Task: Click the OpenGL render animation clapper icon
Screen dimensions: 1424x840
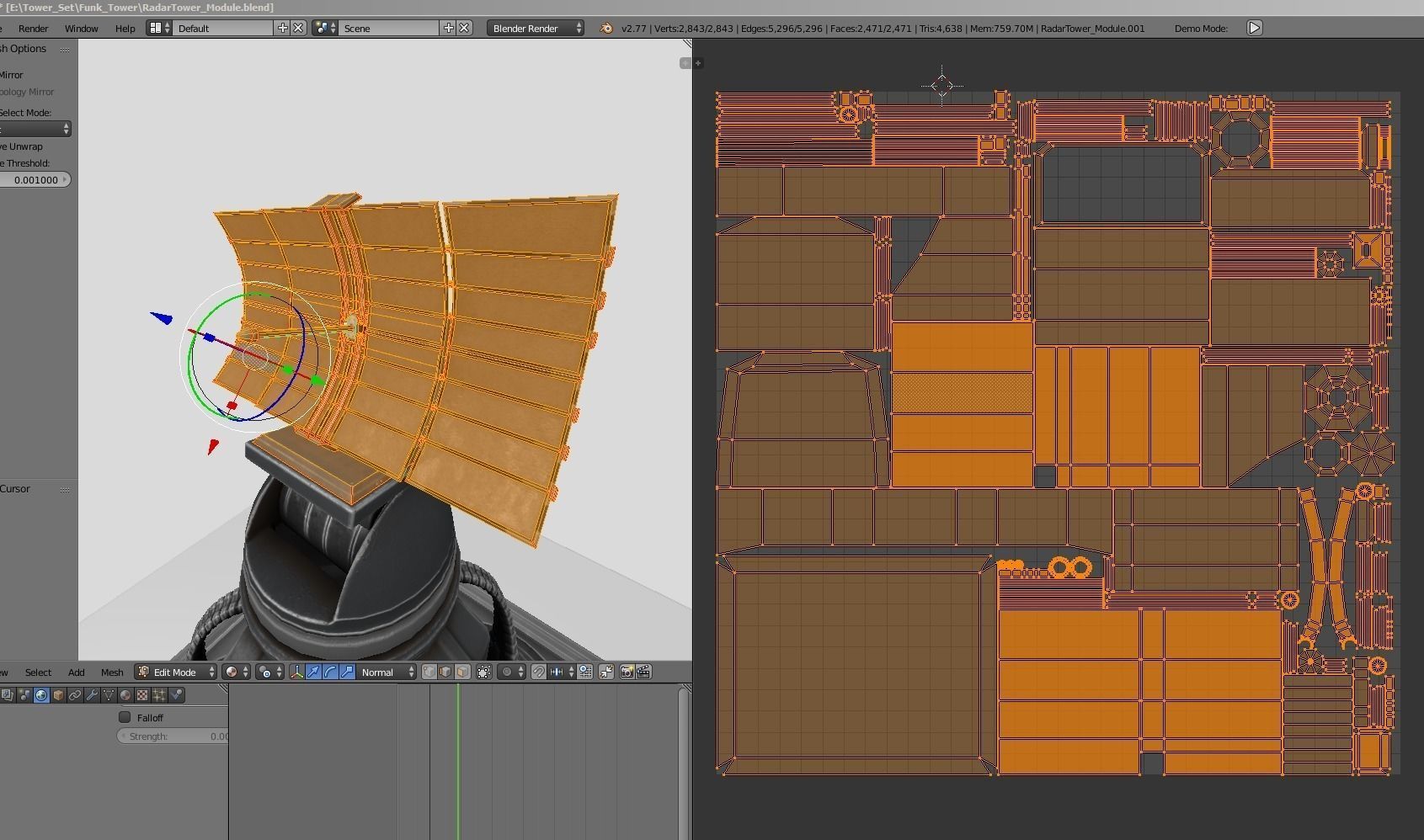Action: 644,672
